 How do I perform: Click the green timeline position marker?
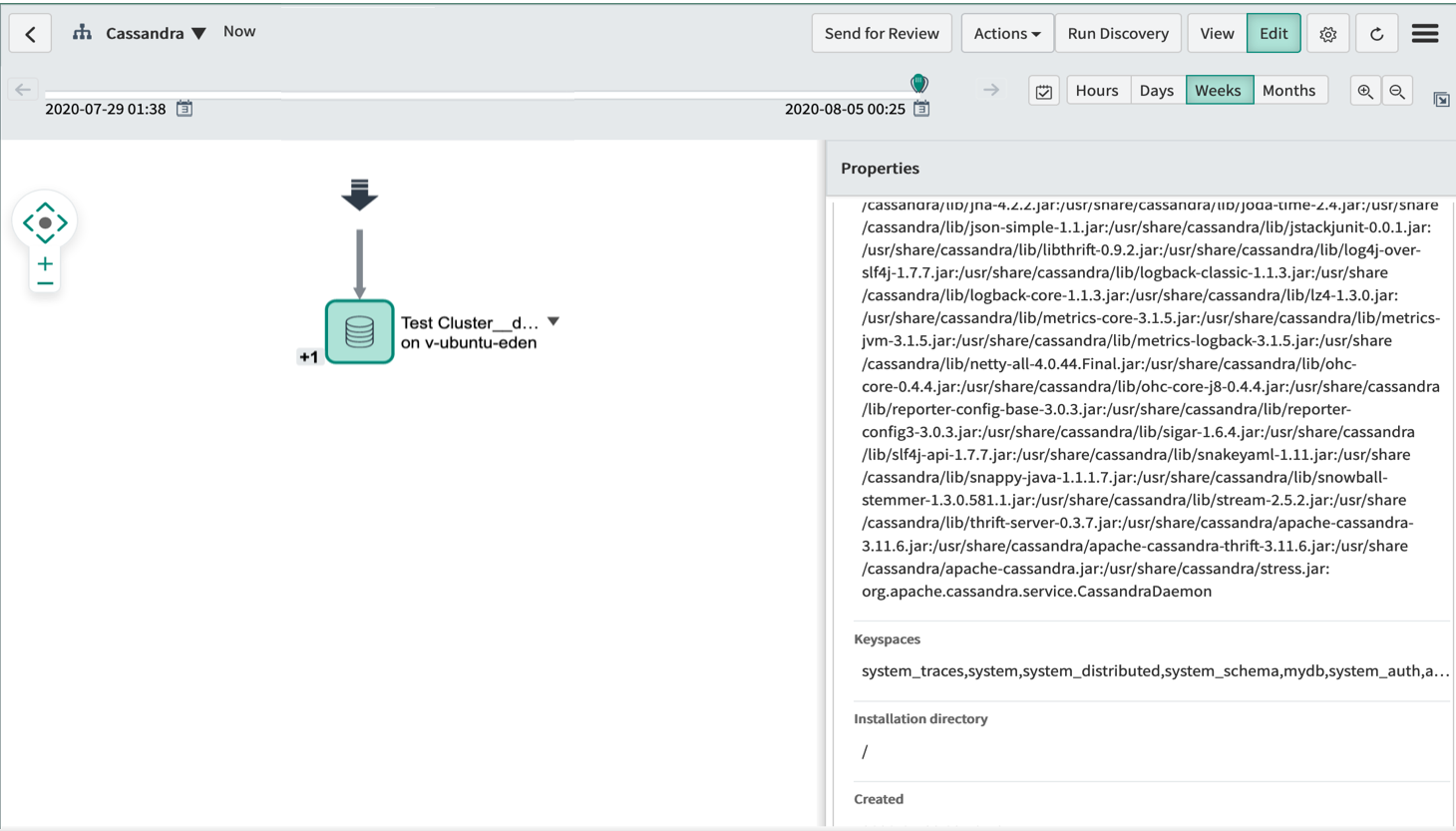(919, 84)
